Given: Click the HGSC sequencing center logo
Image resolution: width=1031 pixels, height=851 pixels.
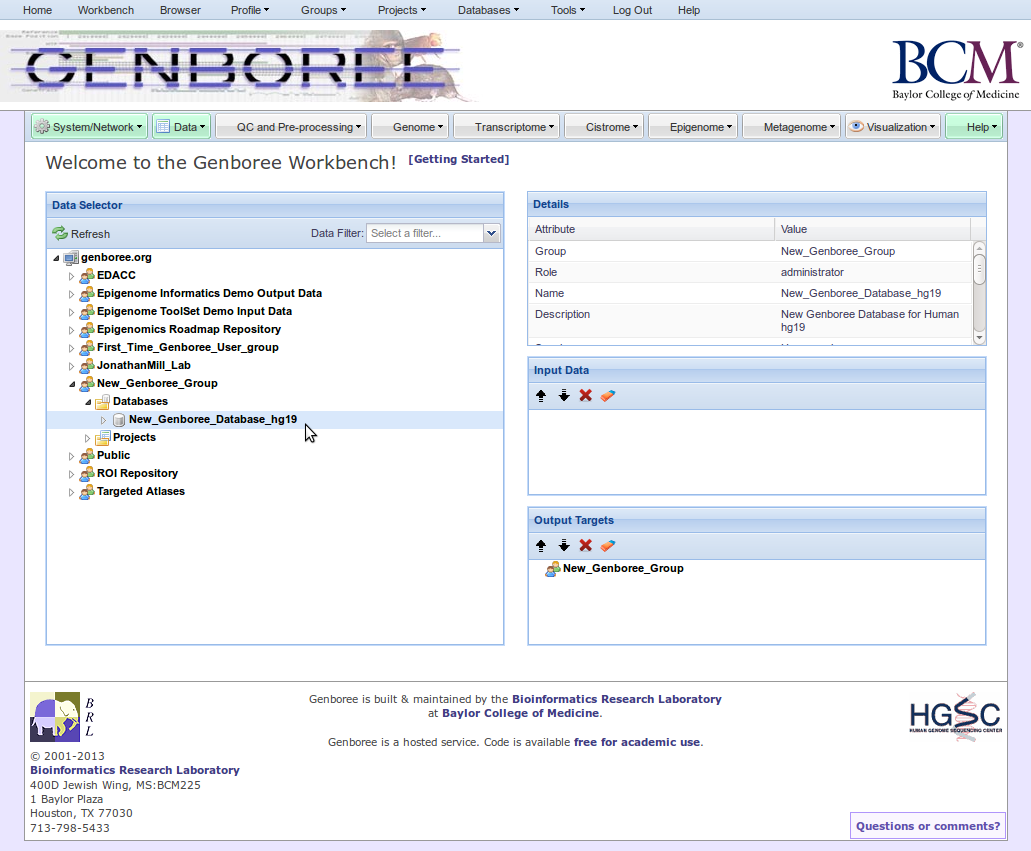Looking at the screenshot, I should 954,714.
